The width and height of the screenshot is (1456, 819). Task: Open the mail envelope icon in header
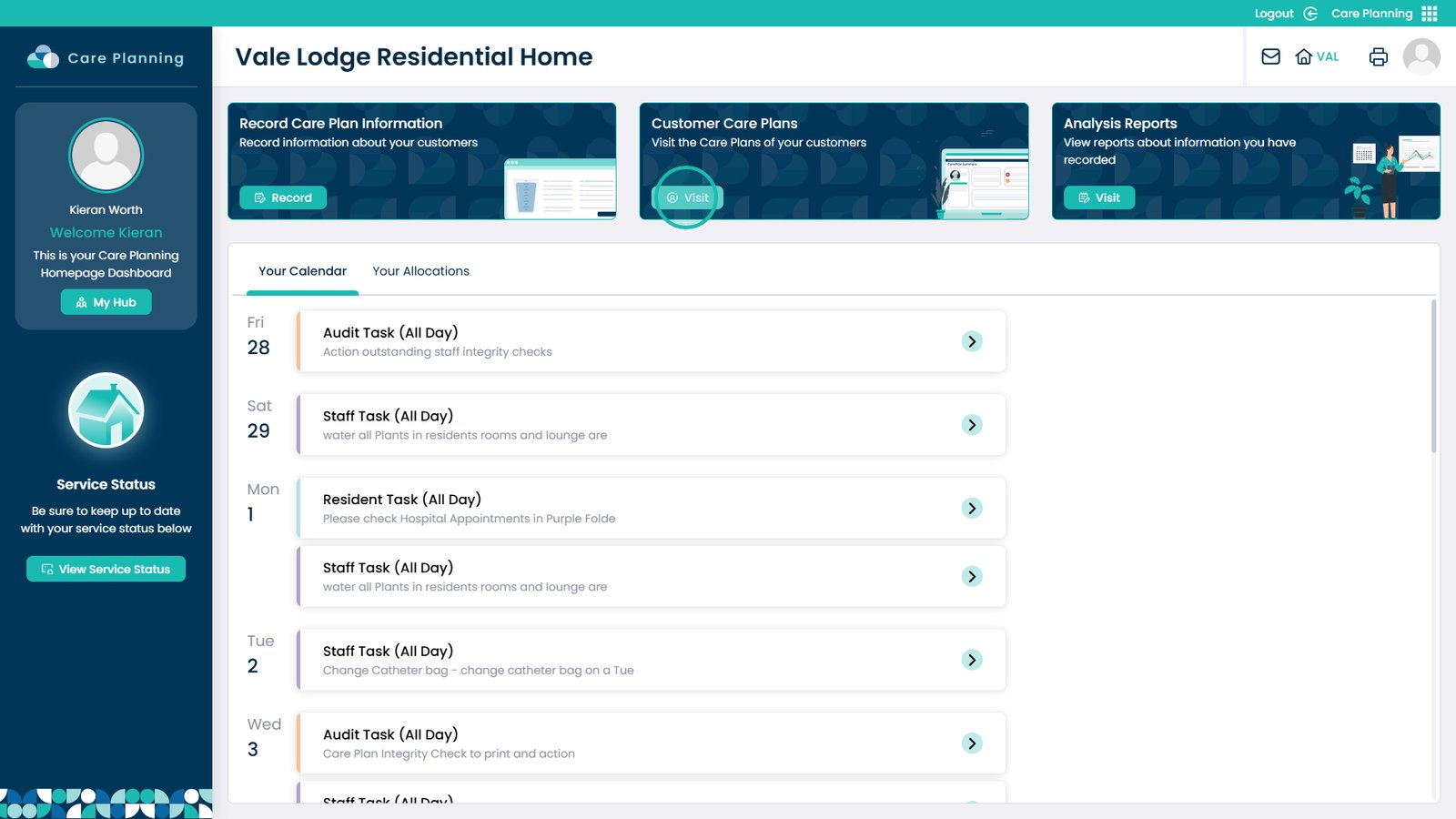pos(1270,56)
